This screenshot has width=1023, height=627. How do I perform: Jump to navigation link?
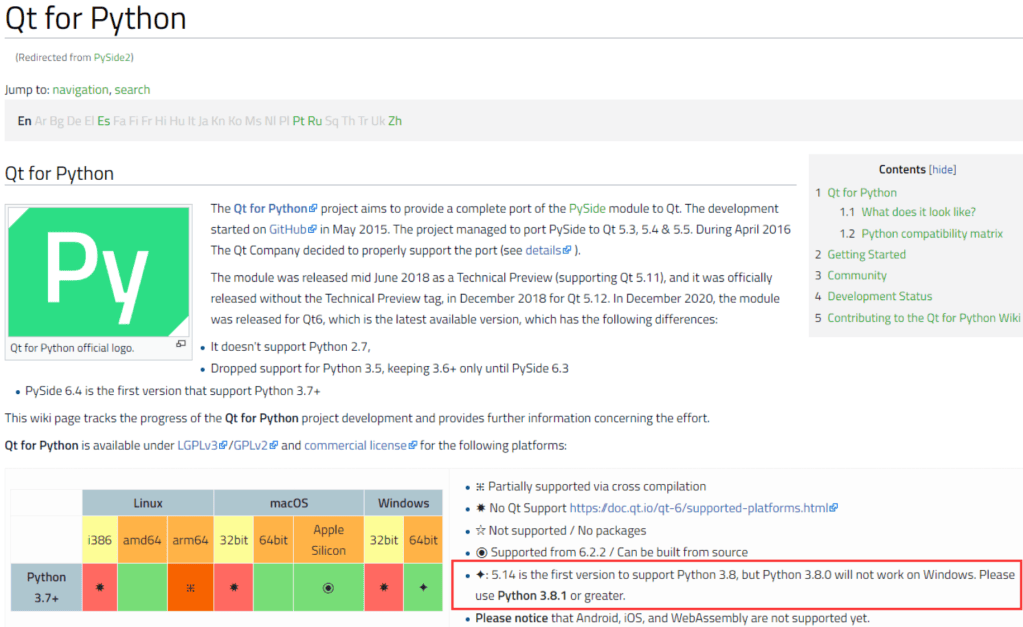[80, 89]
